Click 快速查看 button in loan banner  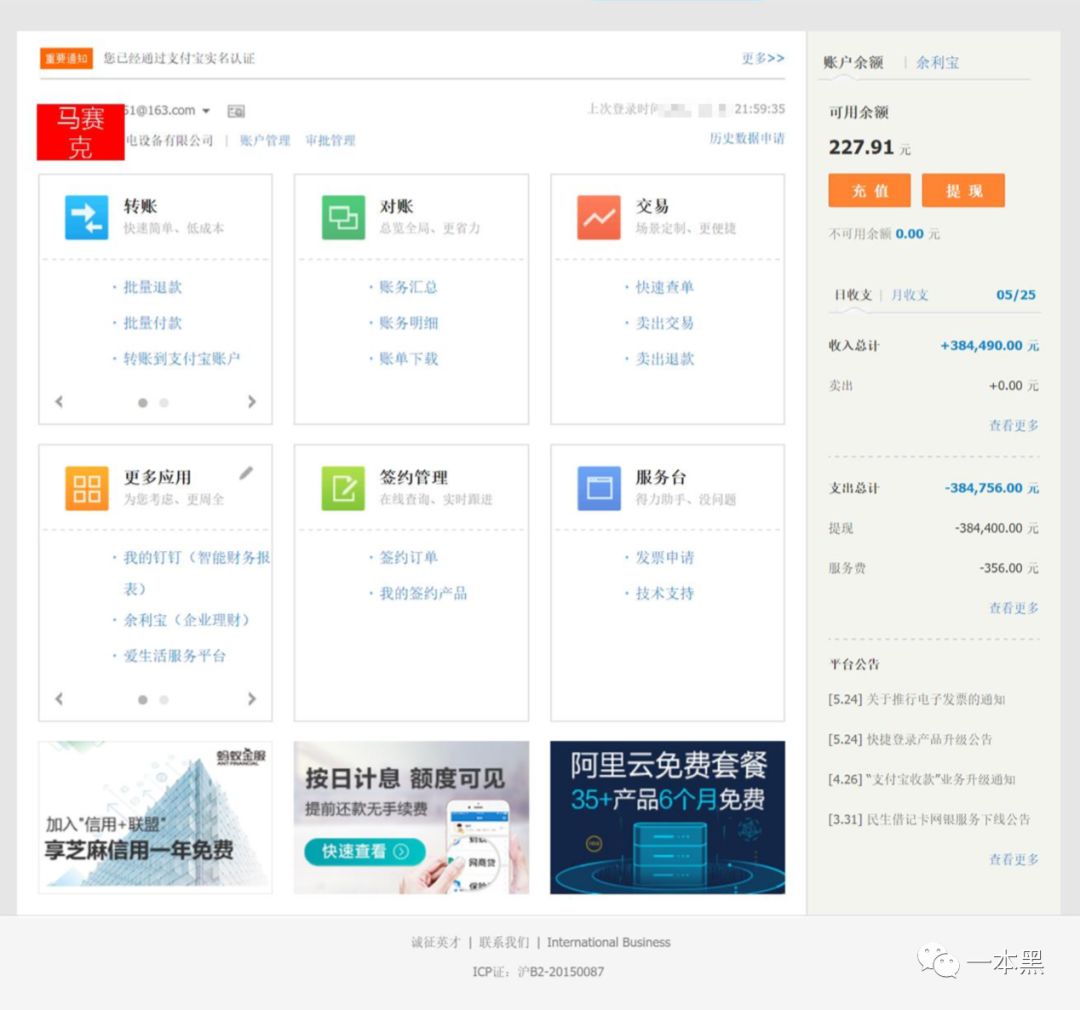coord(364,852)
